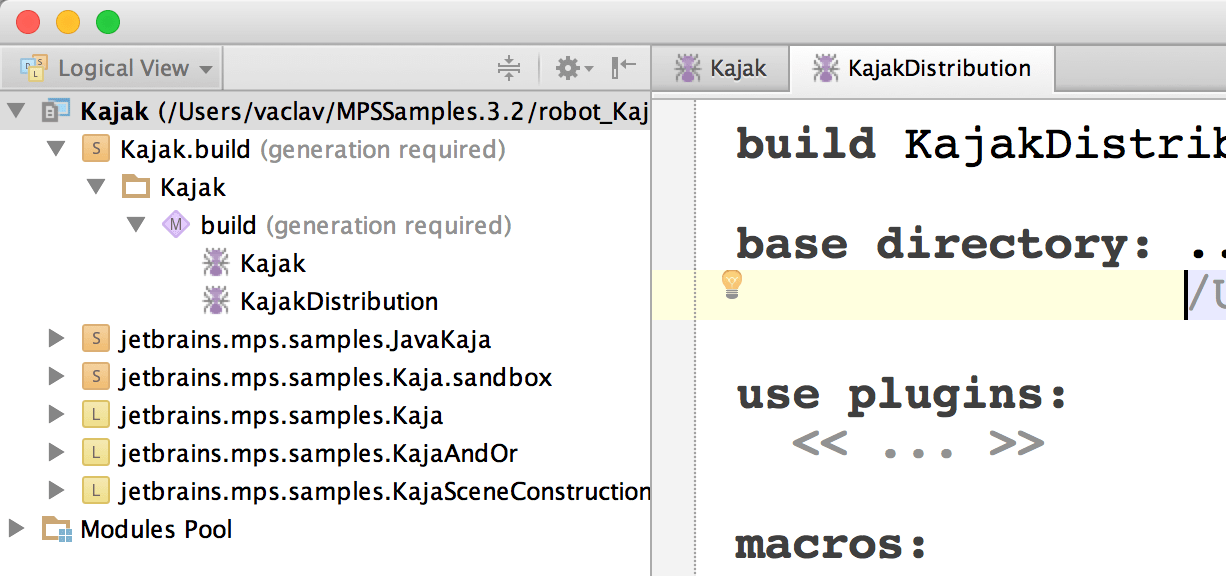Click the Kajak folder icon in tree
This screenshot has width=1226, height=576.
[x=135, y=188]
